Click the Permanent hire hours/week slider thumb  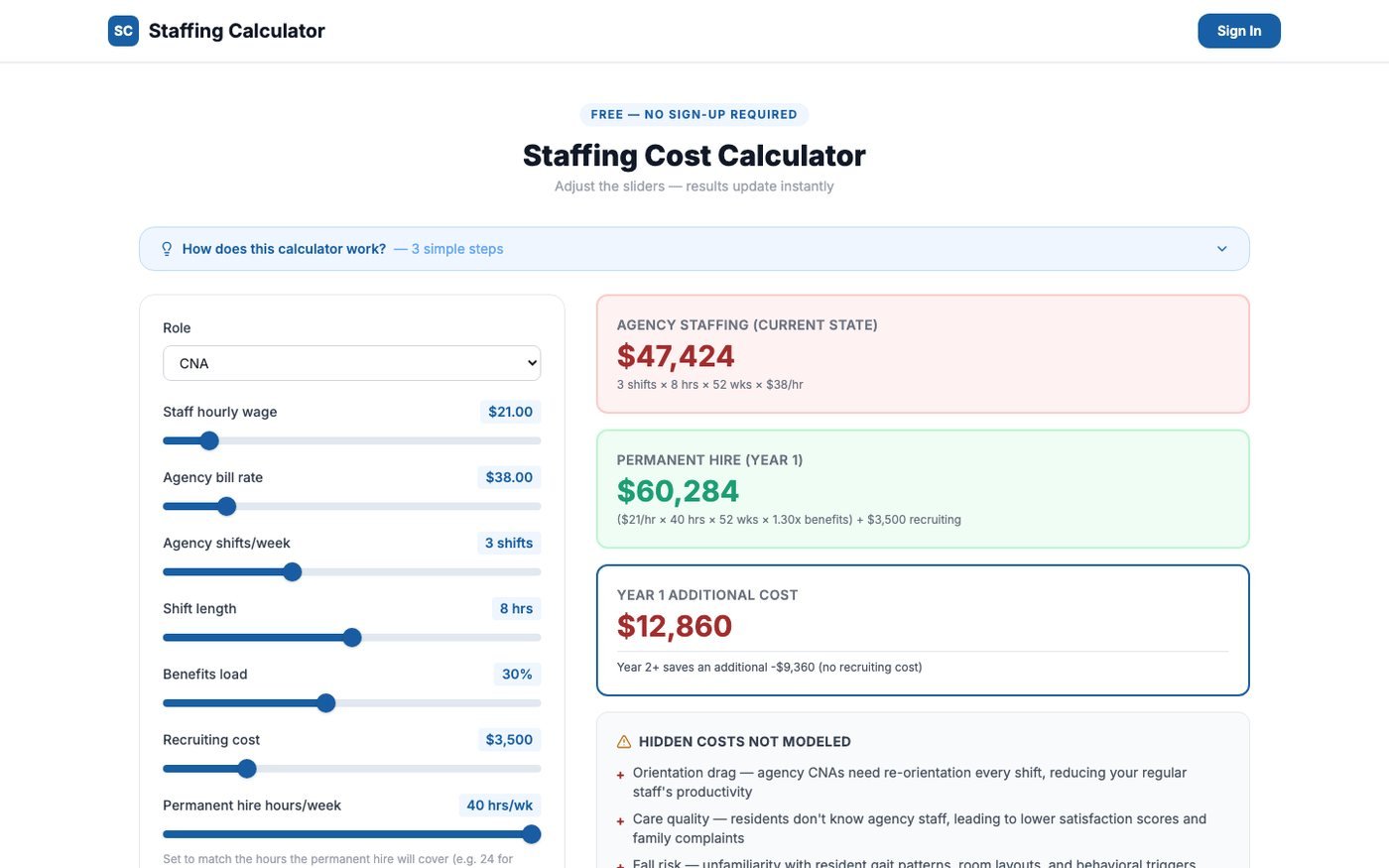532,834
